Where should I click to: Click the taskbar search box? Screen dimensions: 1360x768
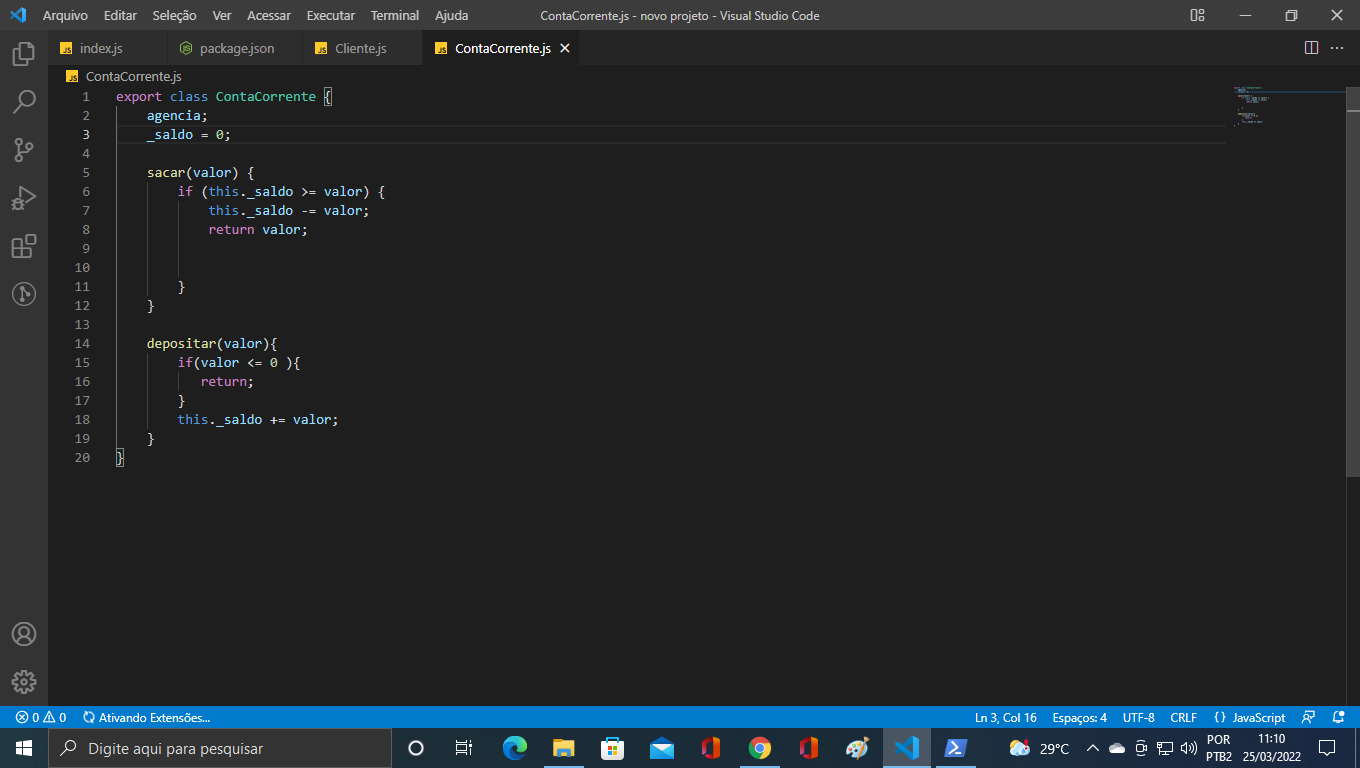(220, 748)
